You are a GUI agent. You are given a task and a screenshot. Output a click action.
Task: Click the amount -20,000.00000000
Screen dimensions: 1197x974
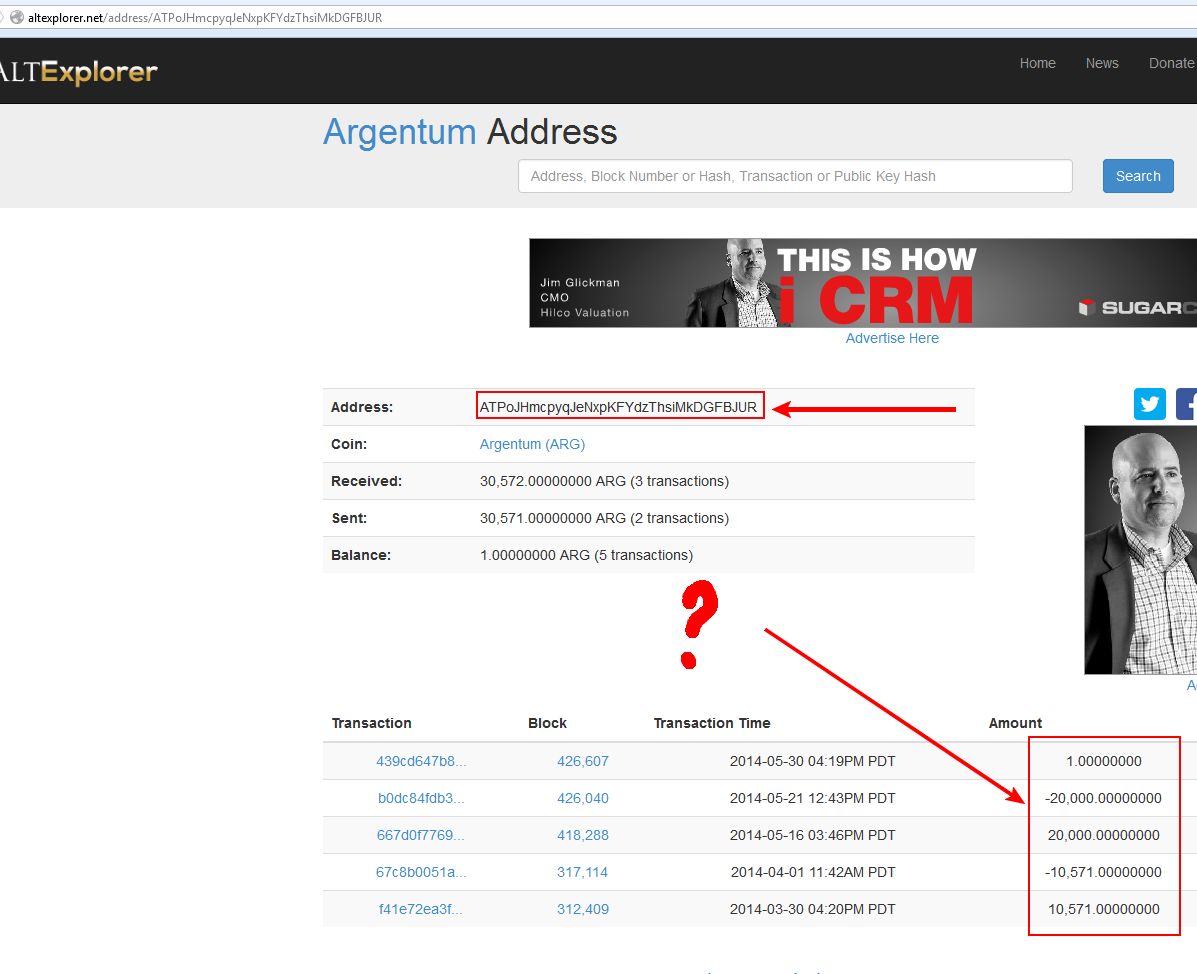tap(1103, 798)
